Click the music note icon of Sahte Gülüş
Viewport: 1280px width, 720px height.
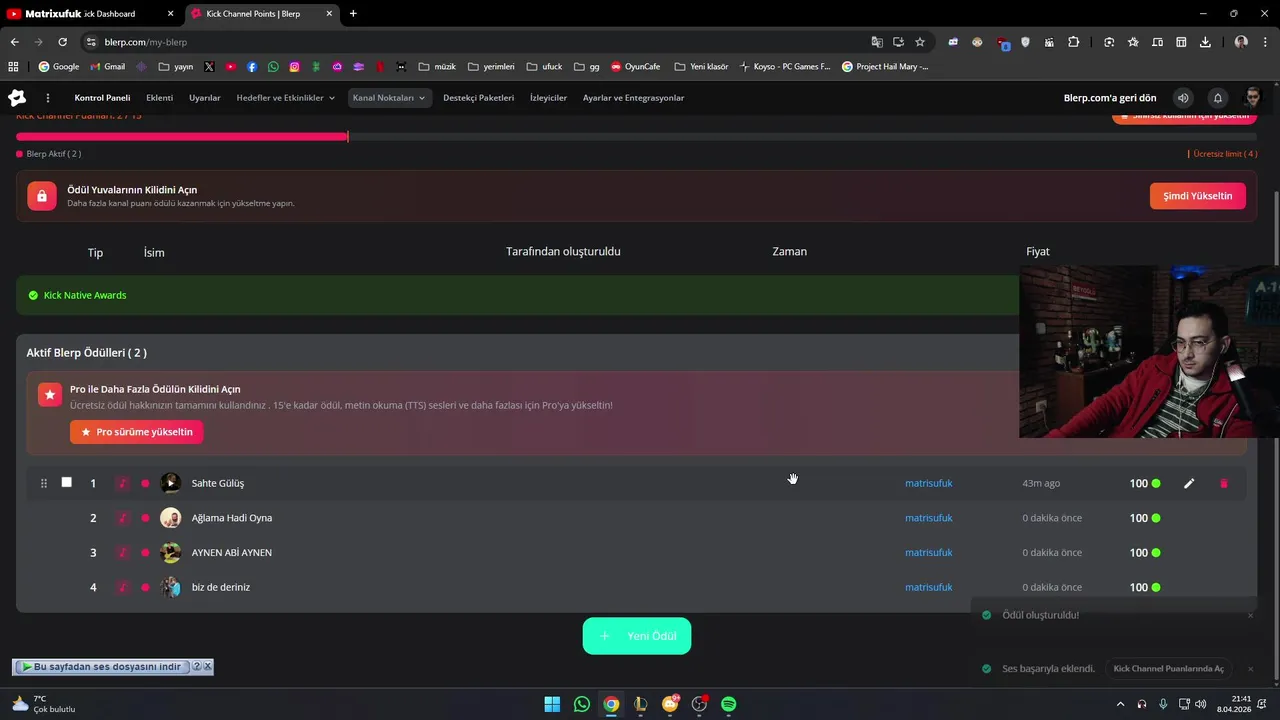coord(123,483)
